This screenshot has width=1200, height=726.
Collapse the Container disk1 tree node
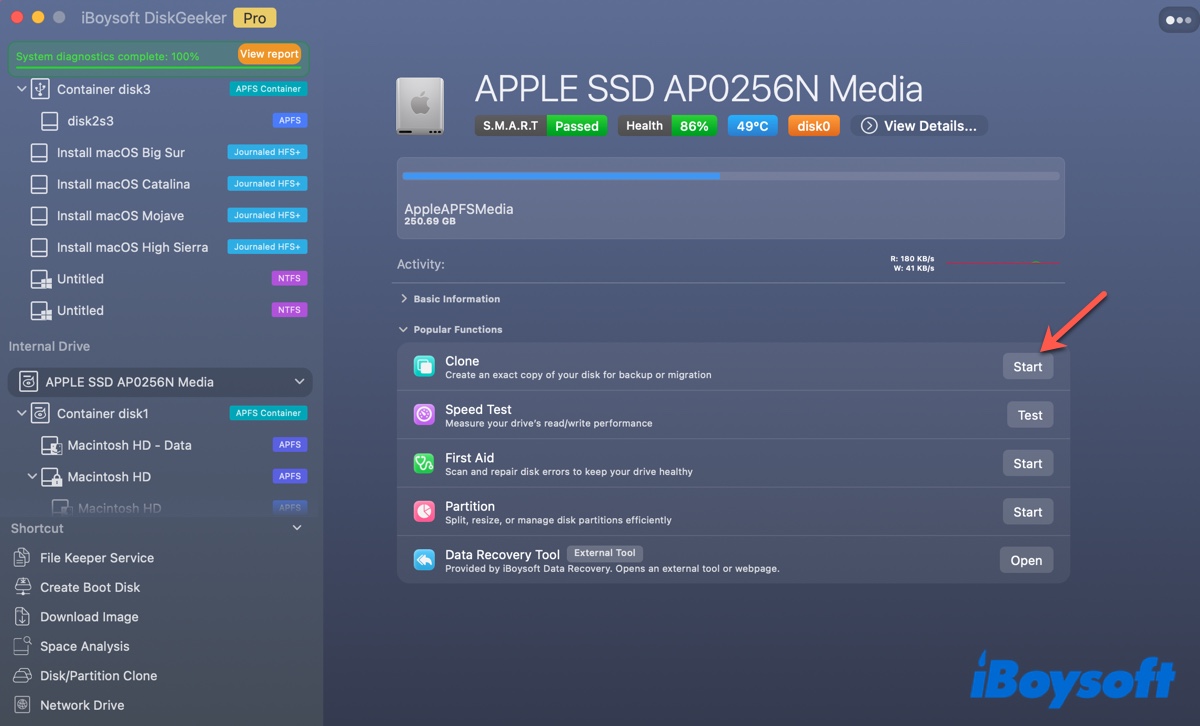21,413
